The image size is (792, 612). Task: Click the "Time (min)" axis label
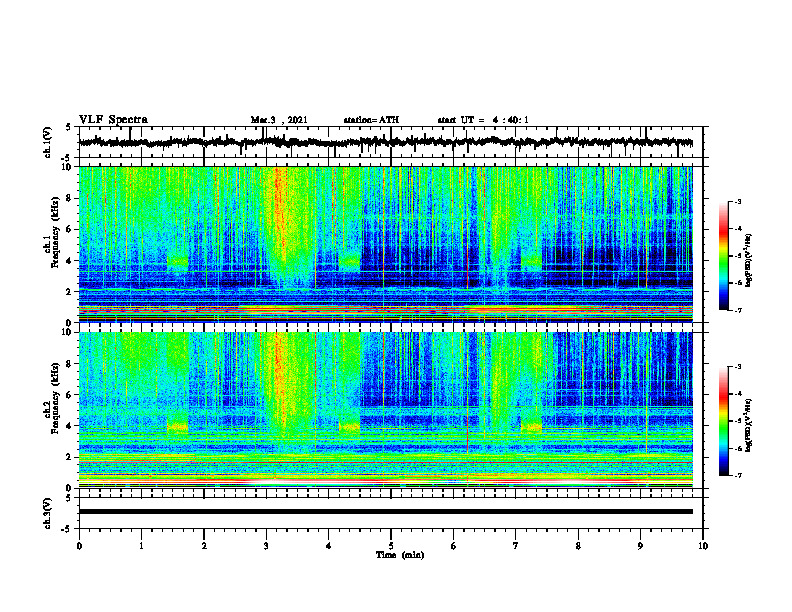400,555
